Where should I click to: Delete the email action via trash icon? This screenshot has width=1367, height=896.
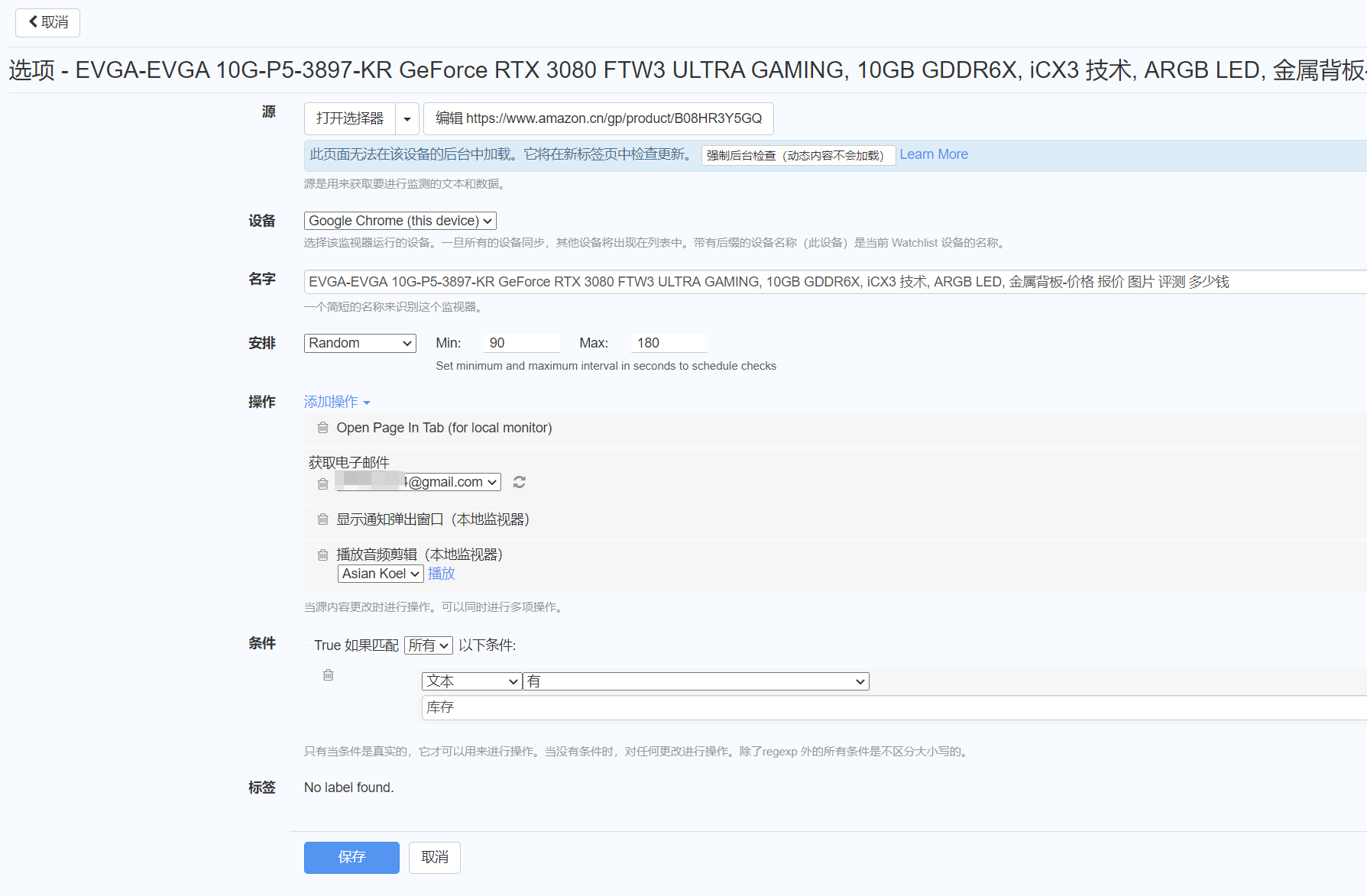[323, 484]
